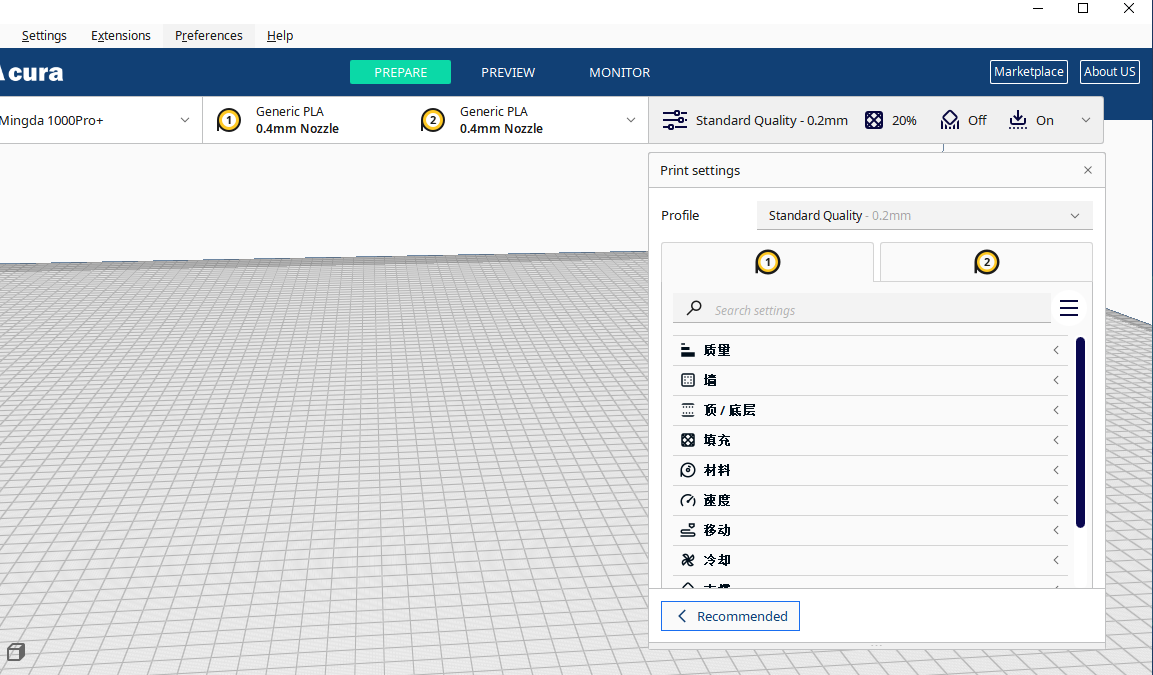Select the 材料 (Material) settings icon
Image resolution: width=1153 pixels, height=675 pixels.
pyautogui.click(x=686, y=470)
